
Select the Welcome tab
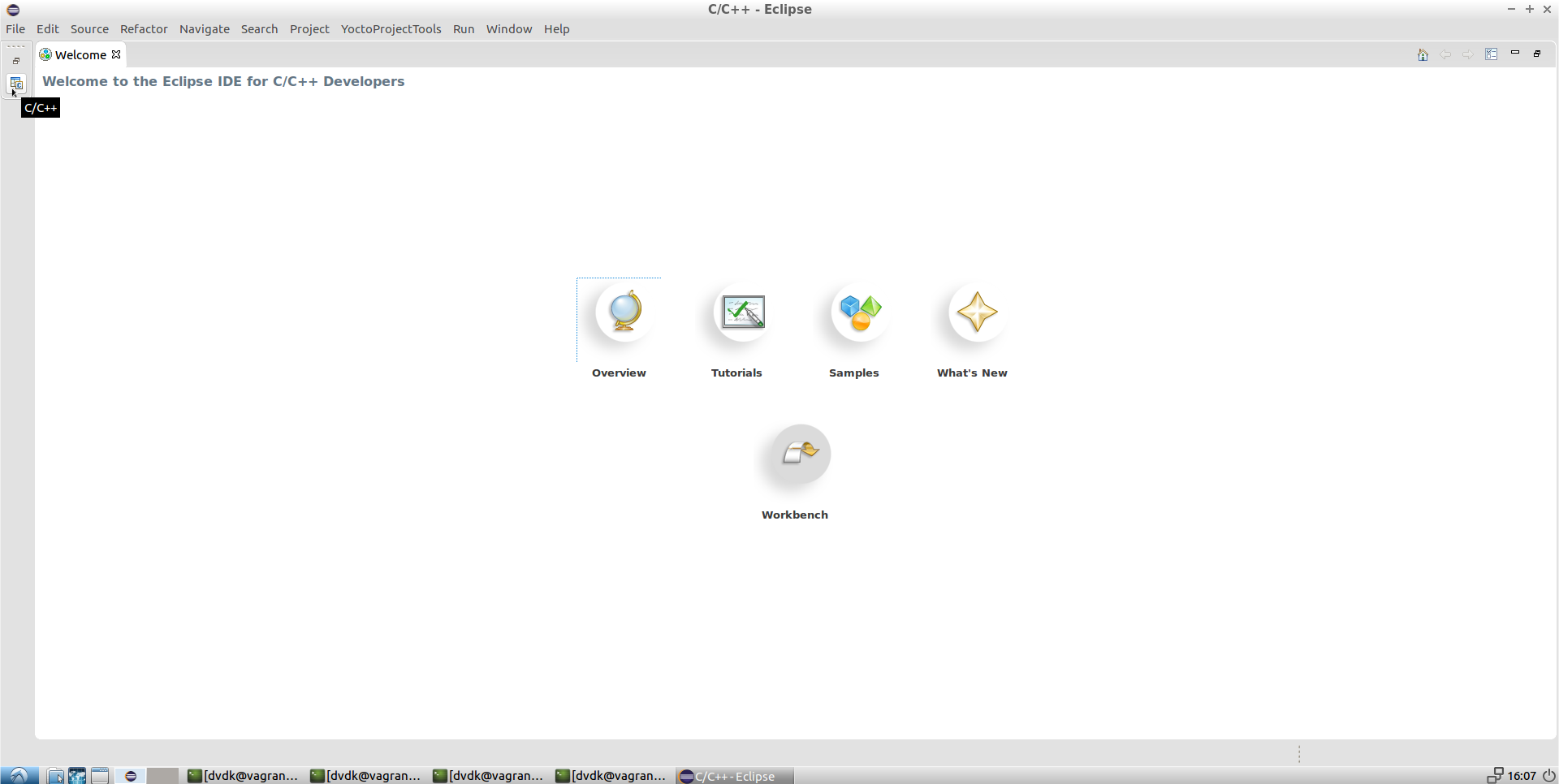pos(80,55)
